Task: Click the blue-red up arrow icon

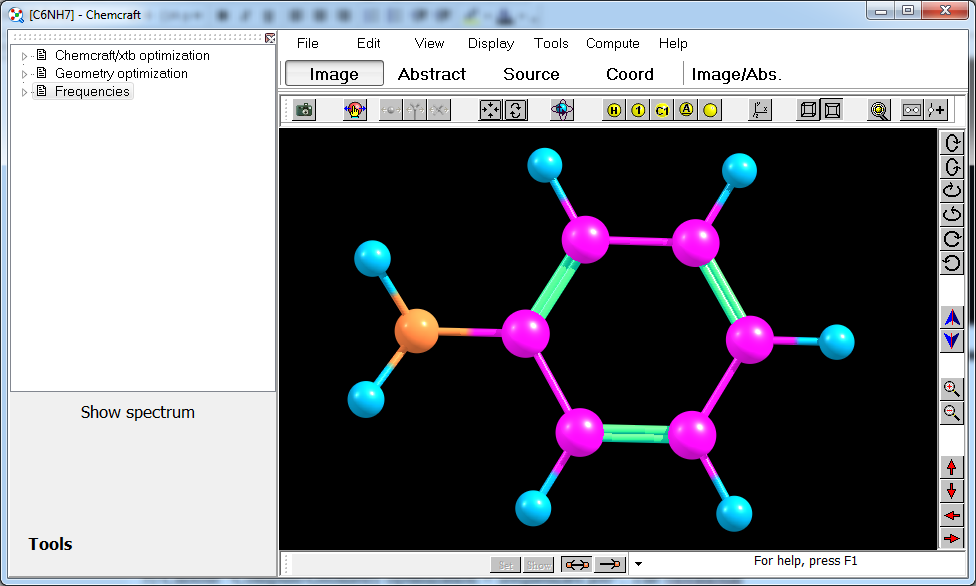Action: point(952,318)
